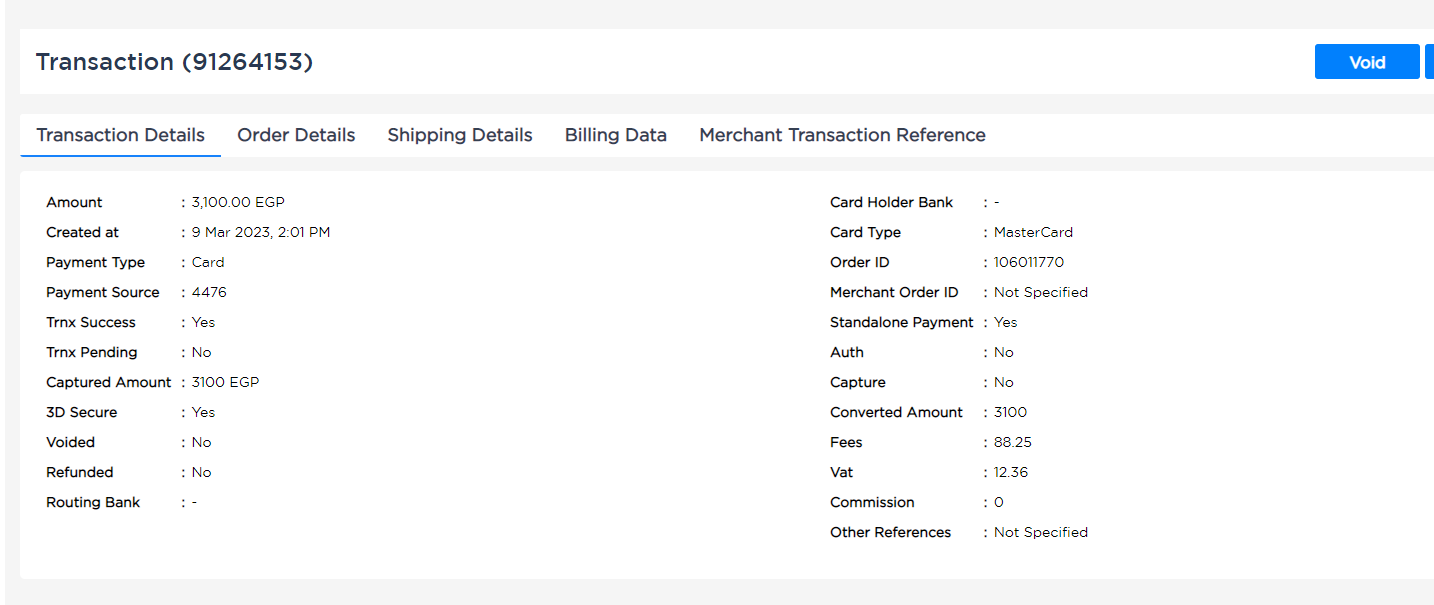Open Merchant Transaction Reference tab
Image resolution: width=1434 pixels, height=605 pixels.
[842, 135]
